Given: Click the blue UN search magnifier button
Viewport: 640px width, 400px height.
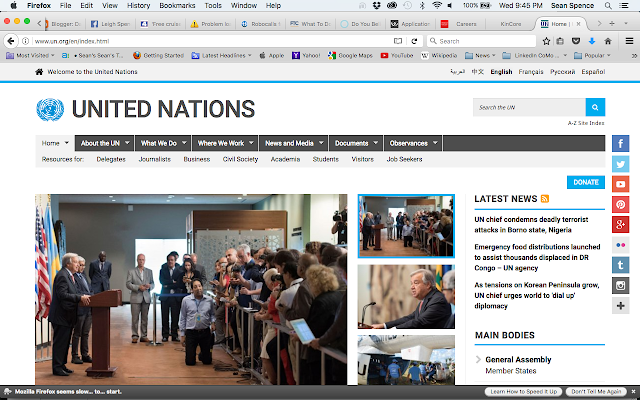Looking at the screenshot, I should click(x=595, y=107).
